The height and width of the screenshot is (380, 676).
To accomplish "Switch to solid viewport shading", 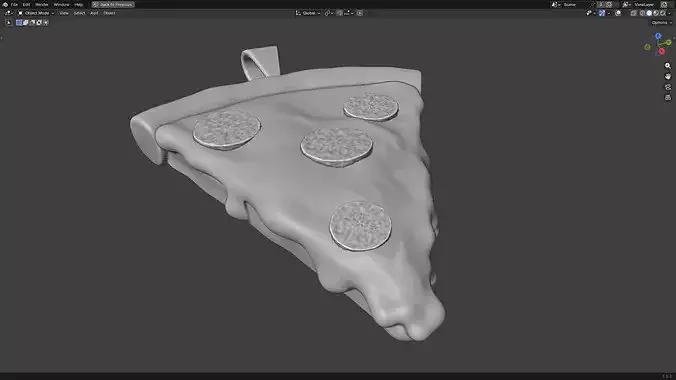I will coord(649,13).
